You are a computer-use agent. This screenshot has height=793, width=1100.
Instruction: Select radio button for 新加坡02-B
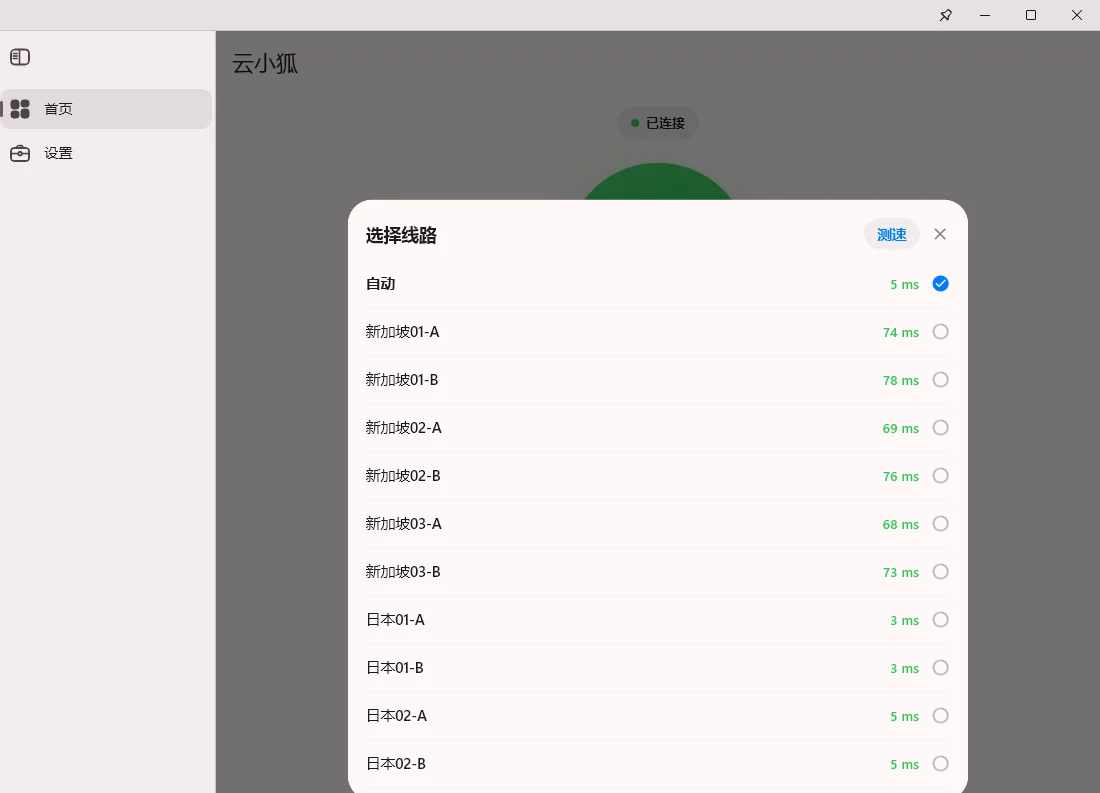[x=941, y=476]
